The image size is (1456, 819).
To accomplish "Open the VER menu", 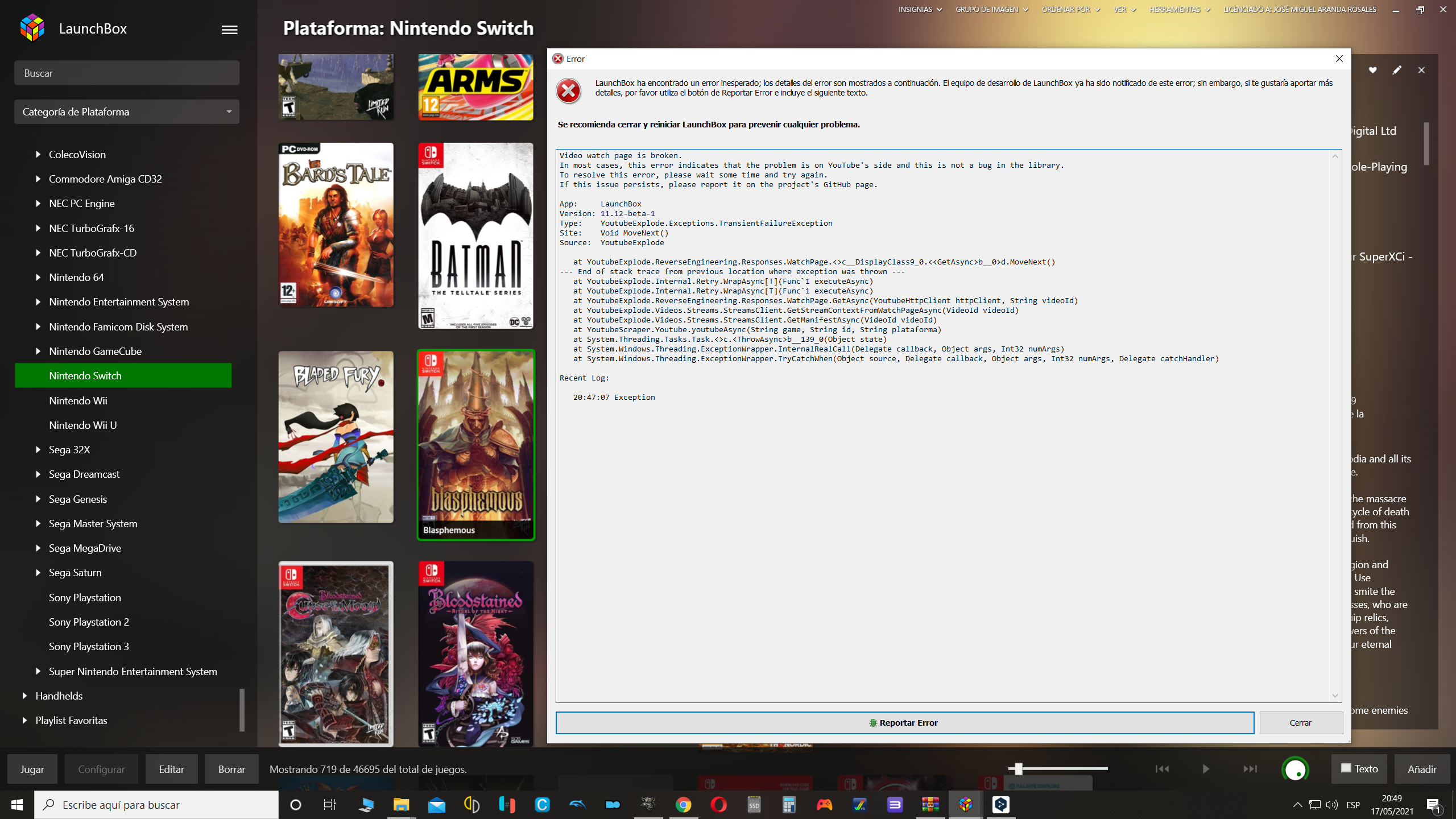I will (1124, 10).
